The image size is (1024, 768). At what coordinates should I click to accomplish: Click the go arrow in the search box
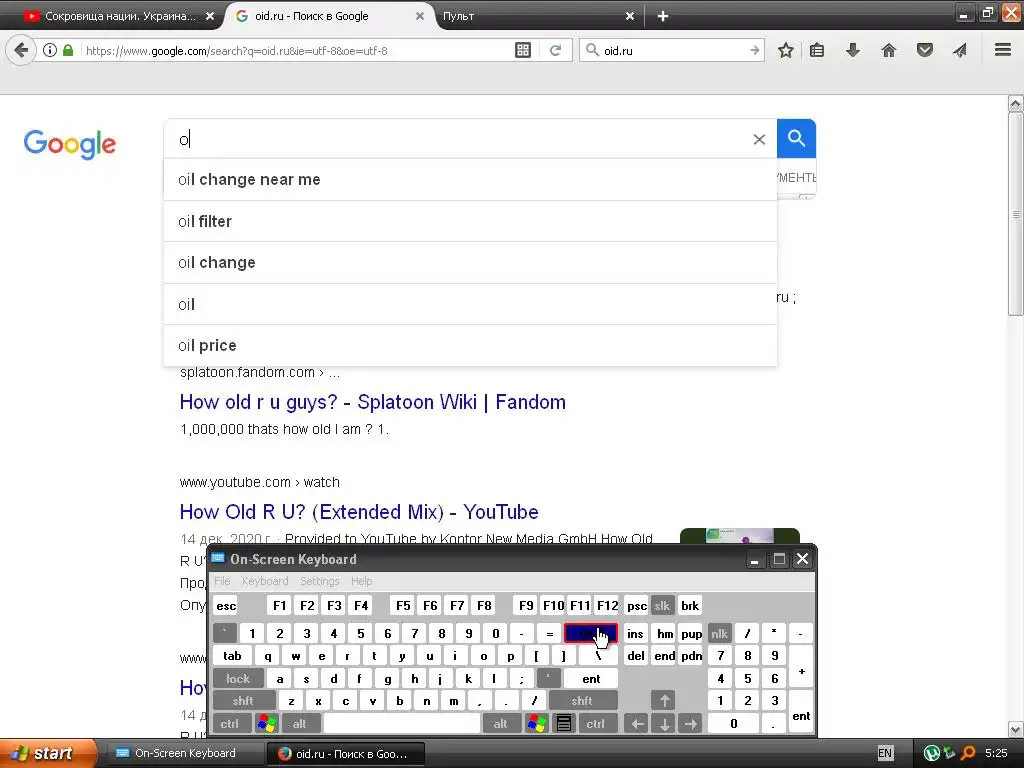coord(755,50)
